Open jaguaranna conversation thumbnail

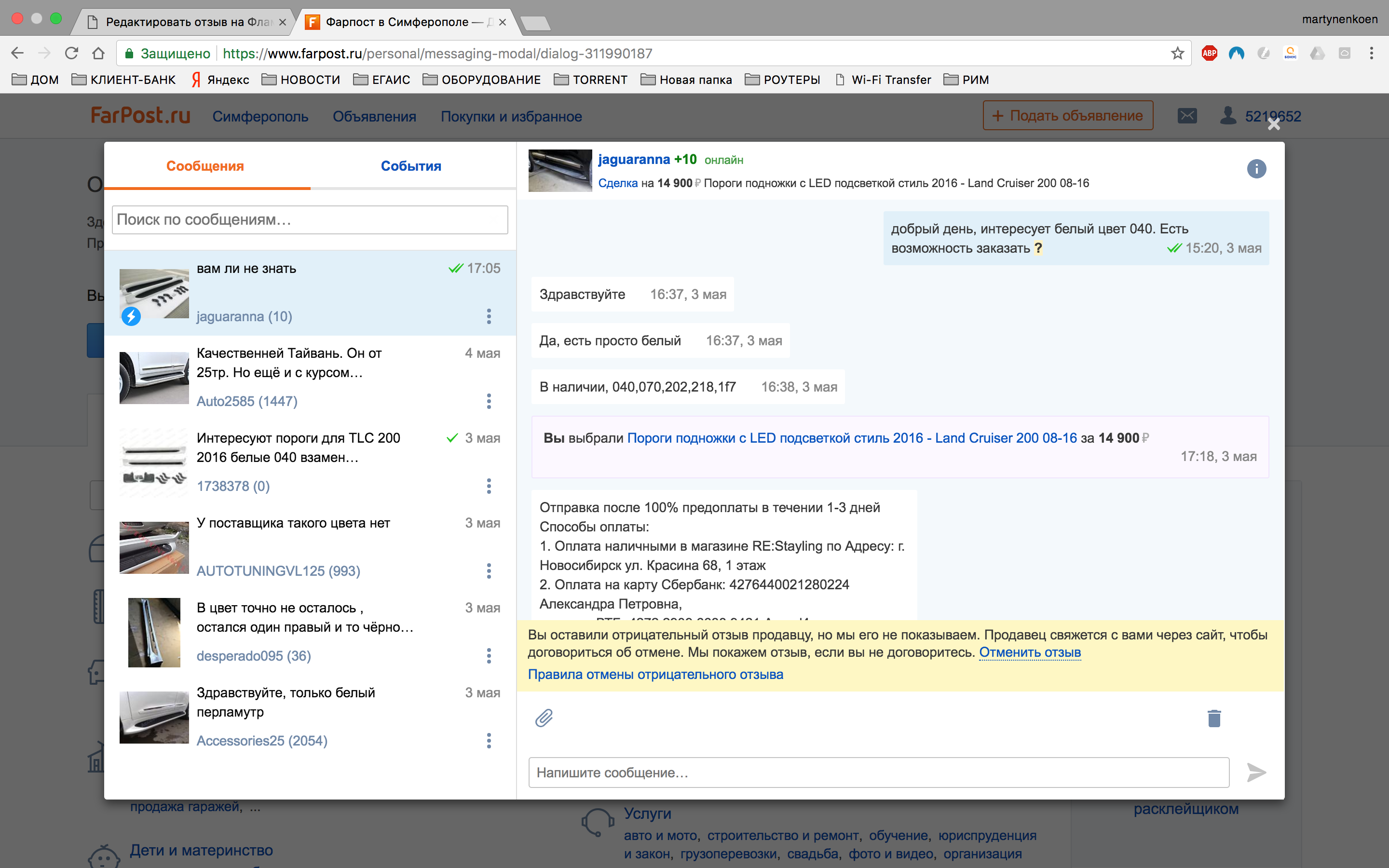click(154, 293)
